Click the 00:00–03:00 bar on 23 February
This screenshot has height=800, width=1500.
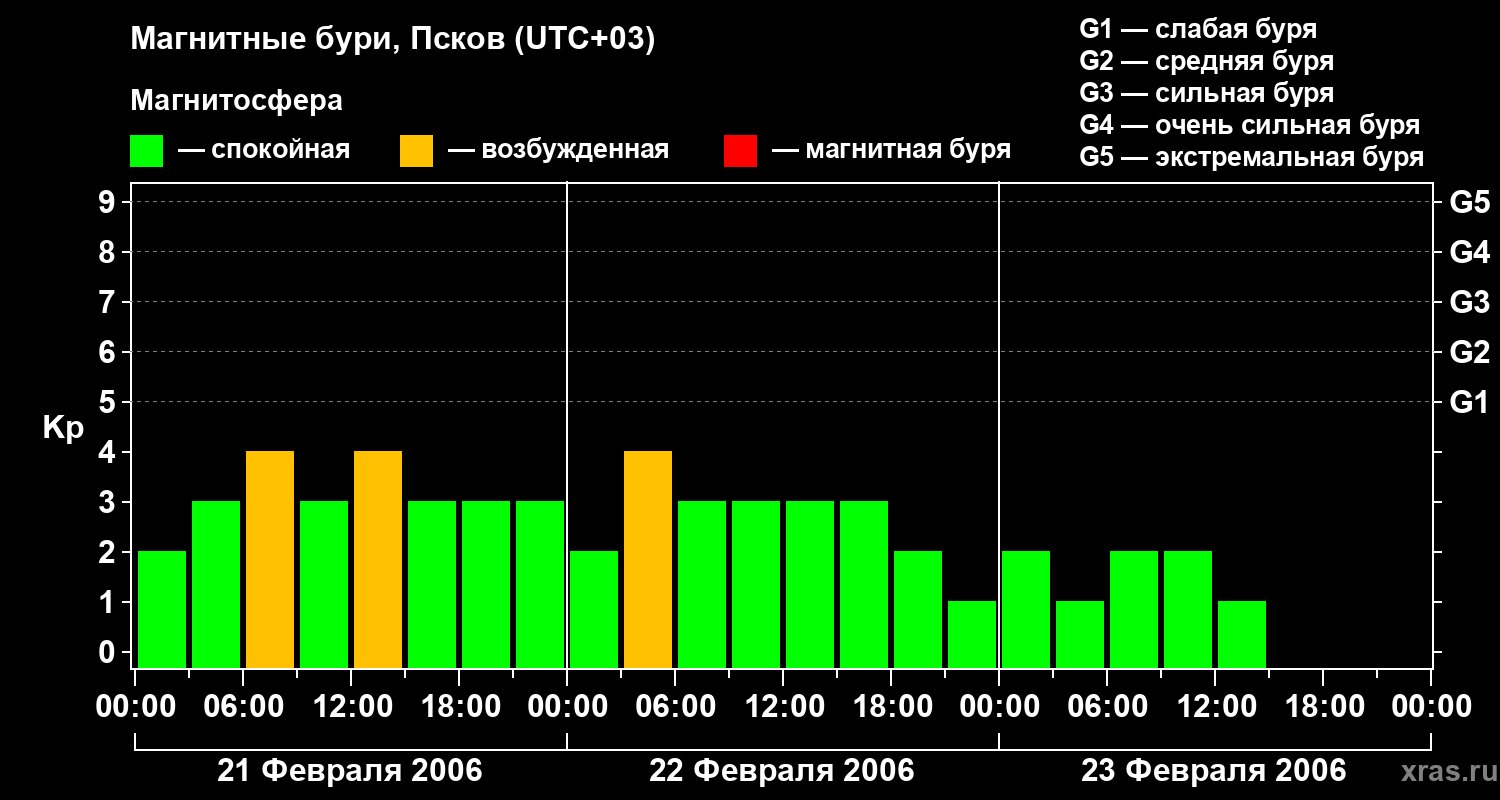[1026, 609]
